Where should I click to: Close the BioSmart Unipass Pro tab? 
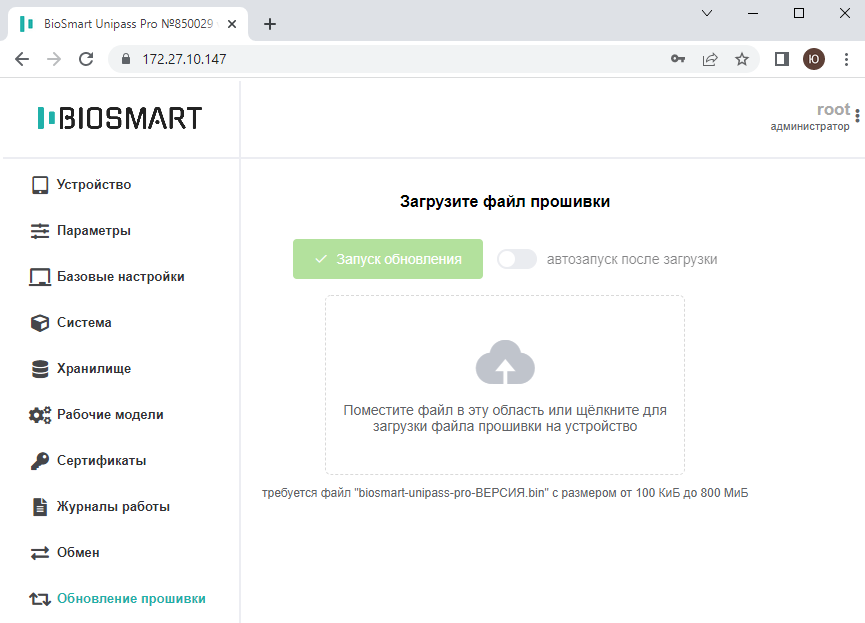pos(232,24)
